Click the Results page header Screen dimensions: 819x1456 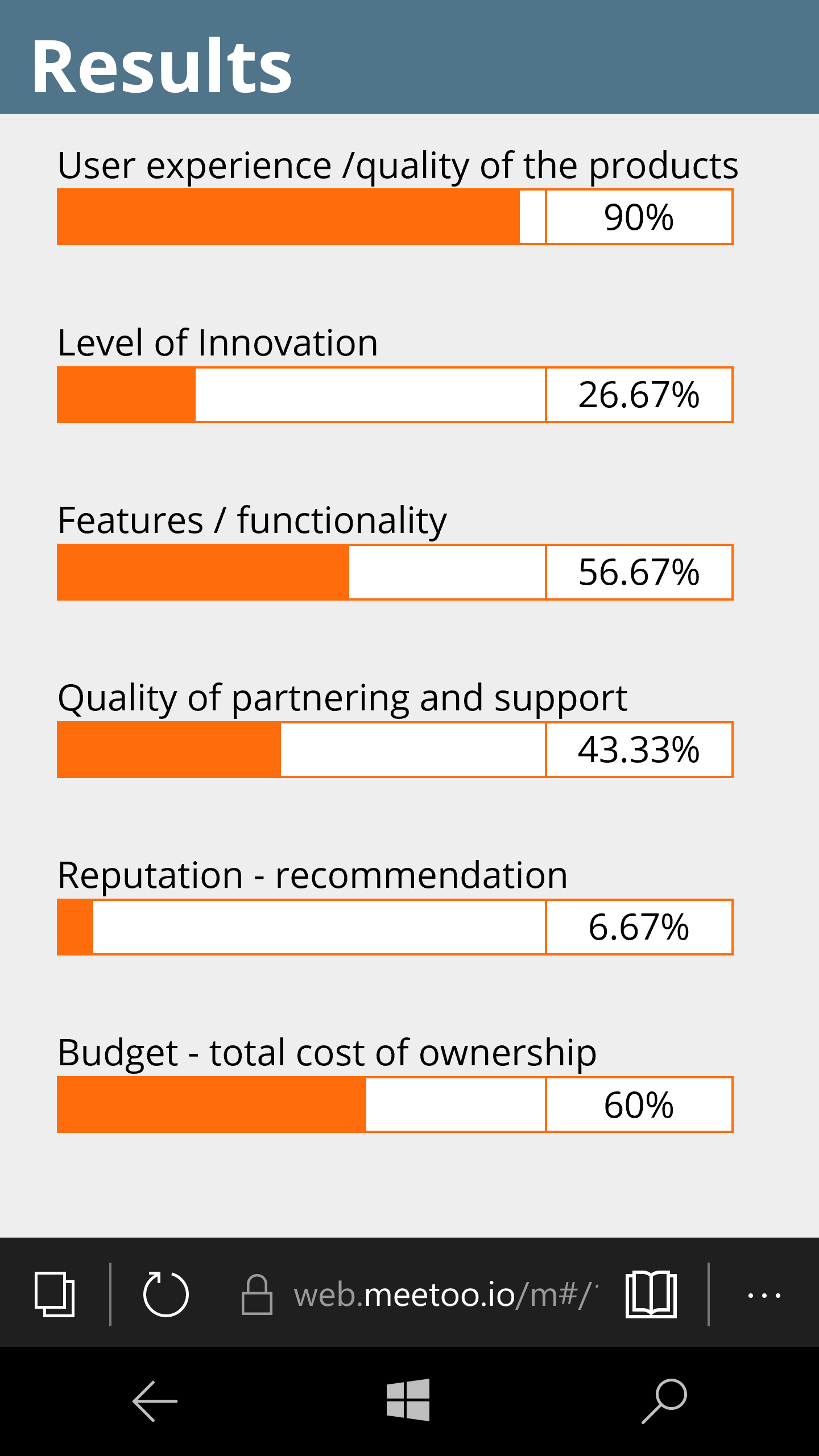click(162, 66)
